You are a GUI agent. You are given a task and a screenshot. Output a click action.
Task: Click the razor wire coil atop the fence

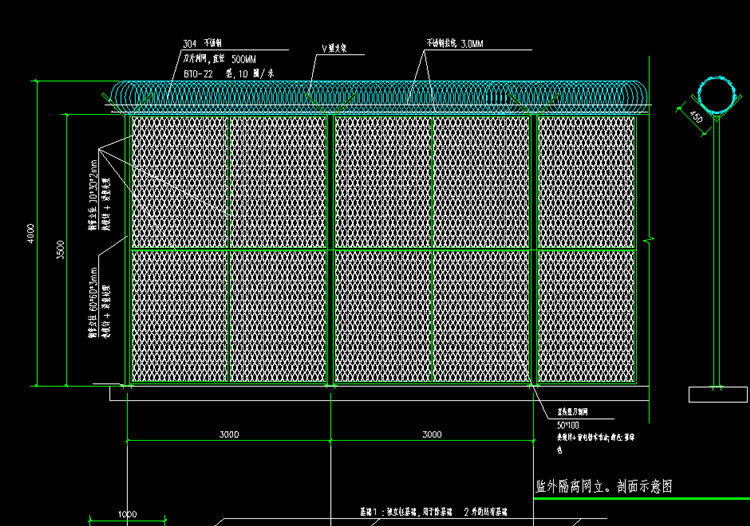pos(380,94)
